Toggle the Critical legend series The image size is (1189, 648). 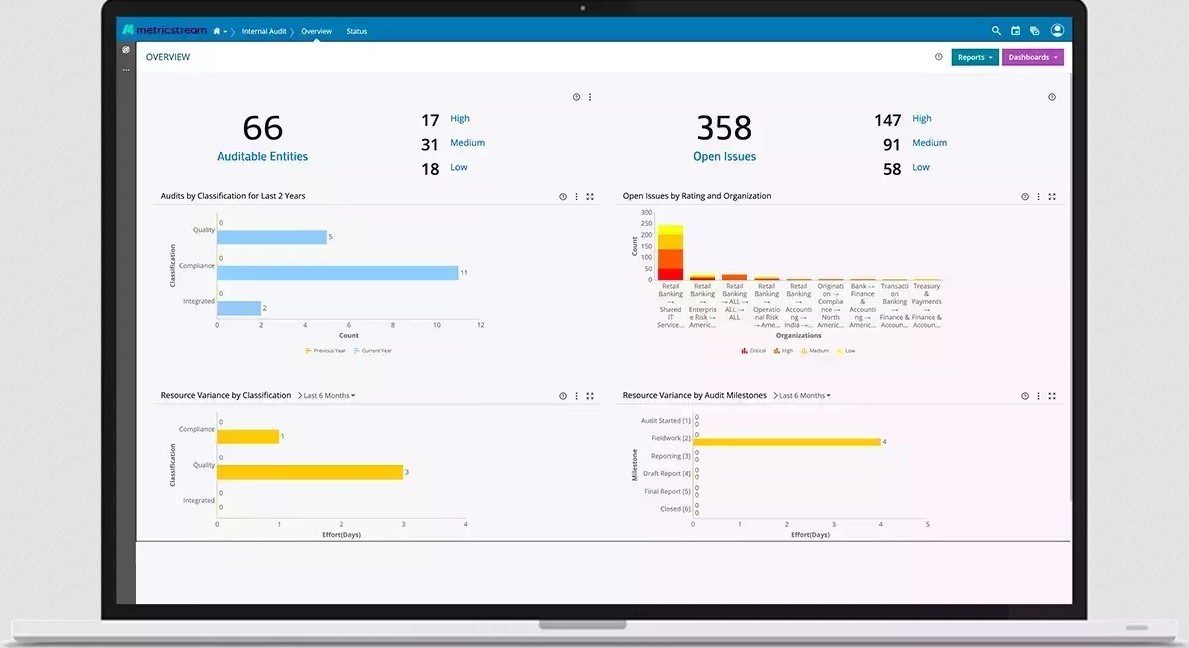pos(753,351)
